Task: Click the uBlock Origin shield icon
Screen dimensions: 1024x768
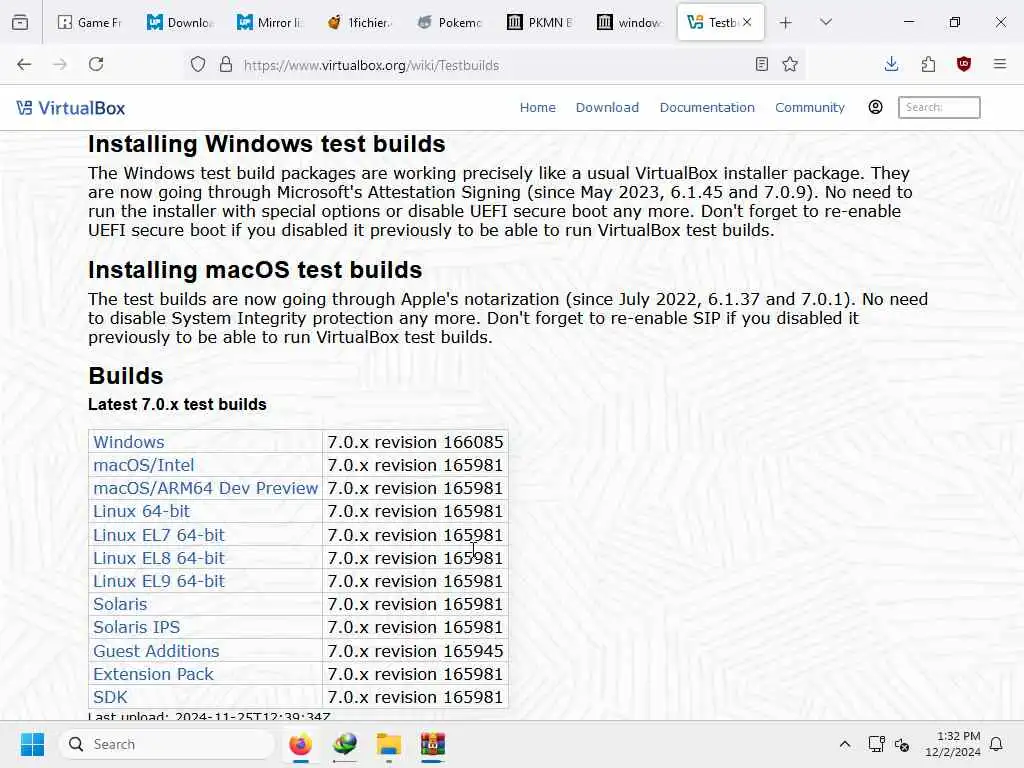Action: point(964,64)
